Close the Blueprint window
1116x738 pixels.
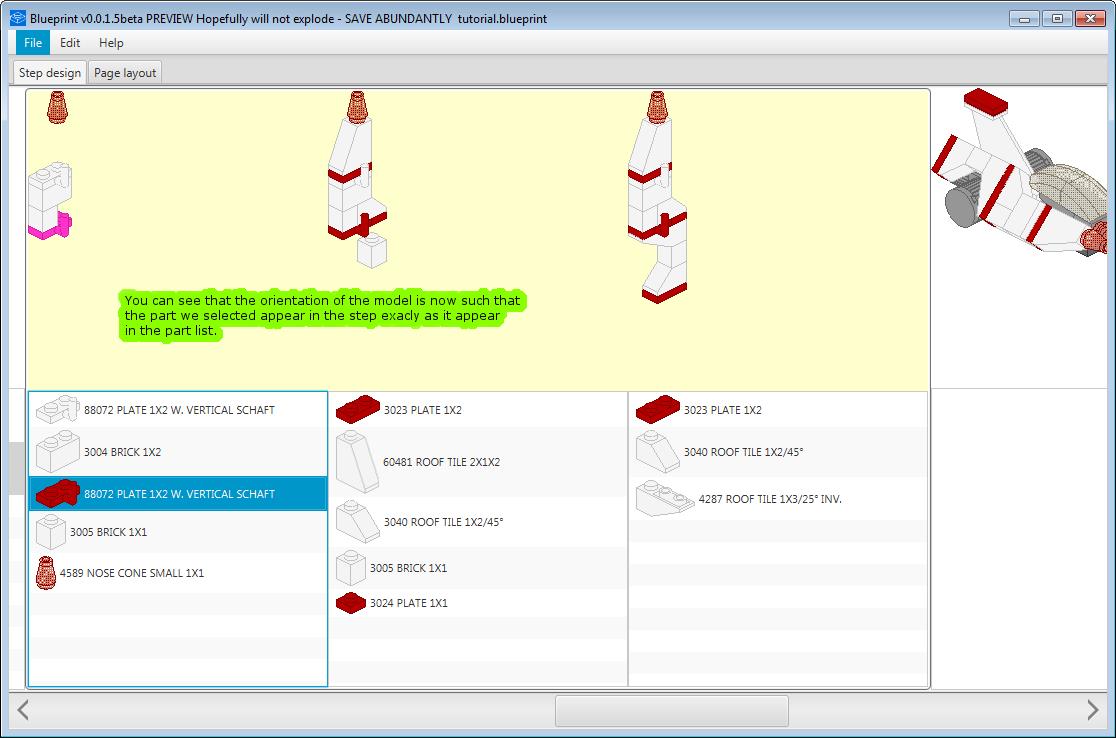[1090, 19]
